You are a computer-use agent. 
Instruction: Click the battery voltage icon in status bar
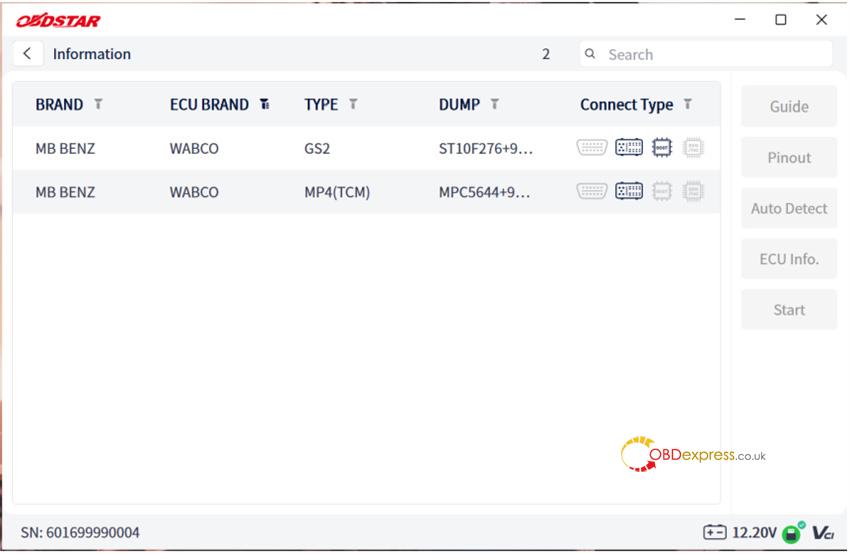tap(714, 532)
